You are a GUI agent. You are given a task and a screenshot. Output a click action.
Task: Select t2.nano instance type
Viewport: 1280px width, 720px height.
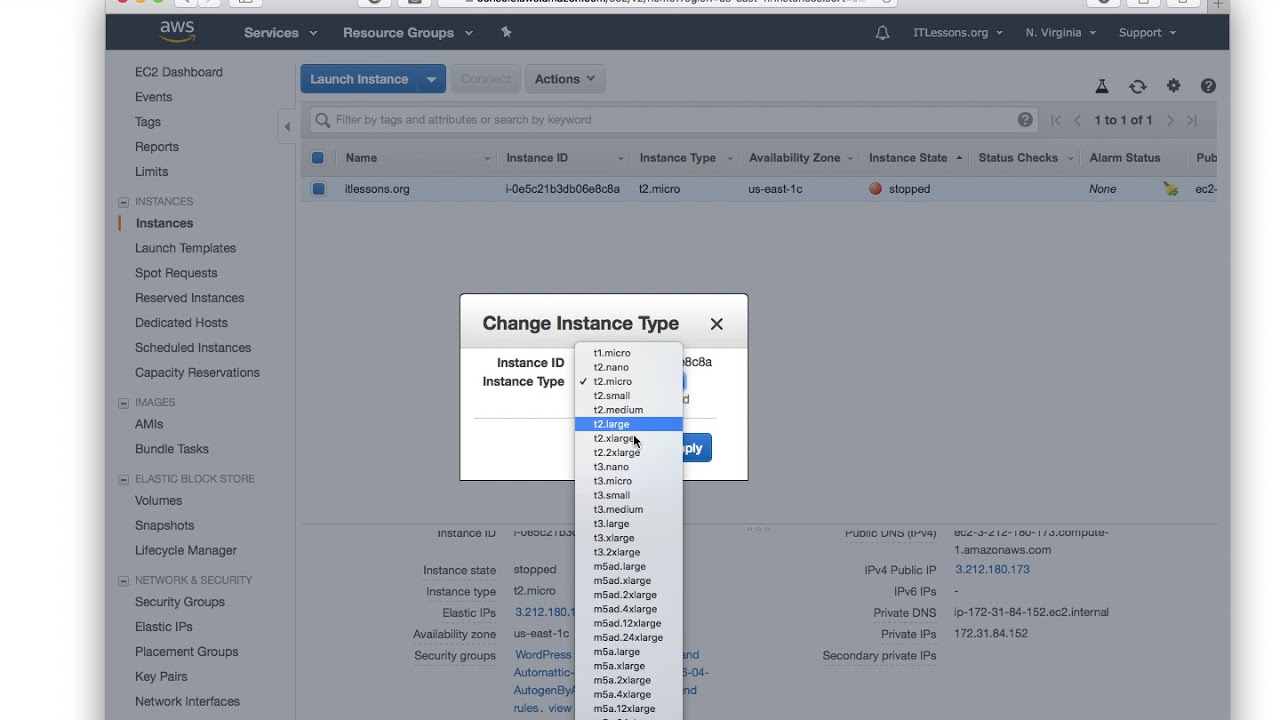point(628,367)
